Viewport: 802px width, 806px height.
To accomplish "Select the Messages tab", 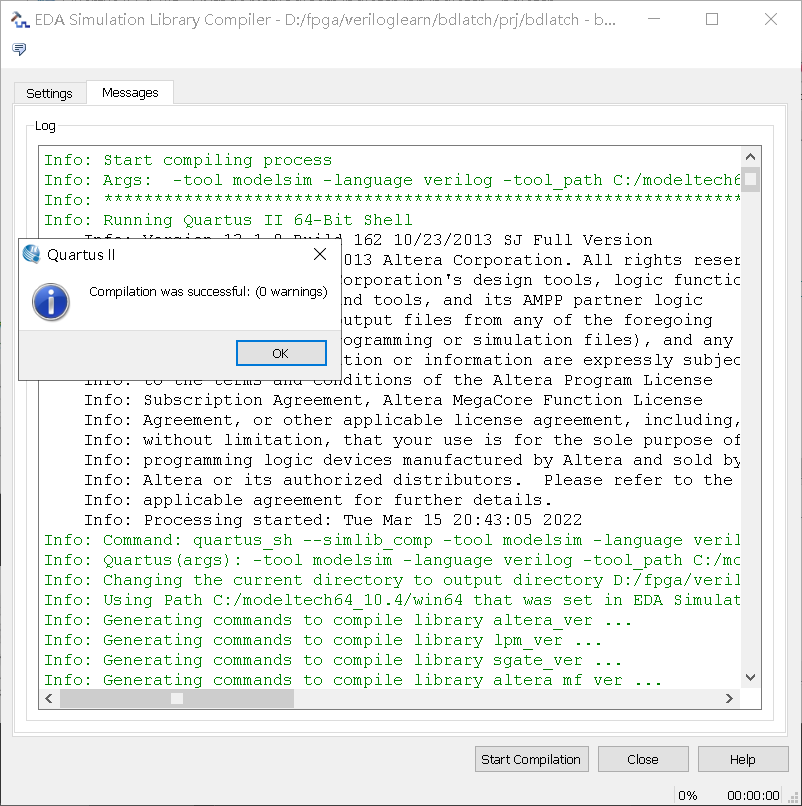I will (x=130, y=93).
